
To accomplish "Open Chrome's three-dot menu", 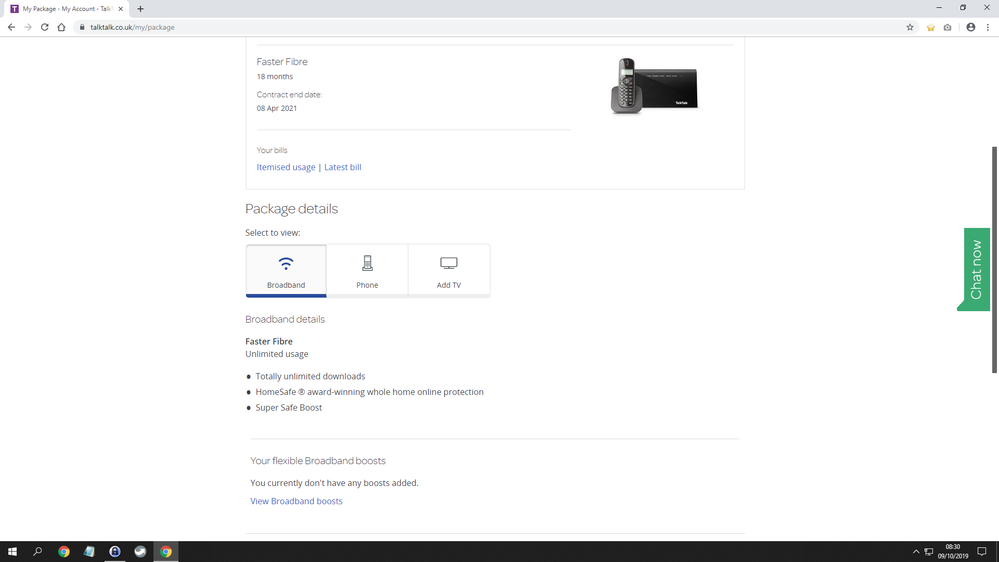I will 988,27.
